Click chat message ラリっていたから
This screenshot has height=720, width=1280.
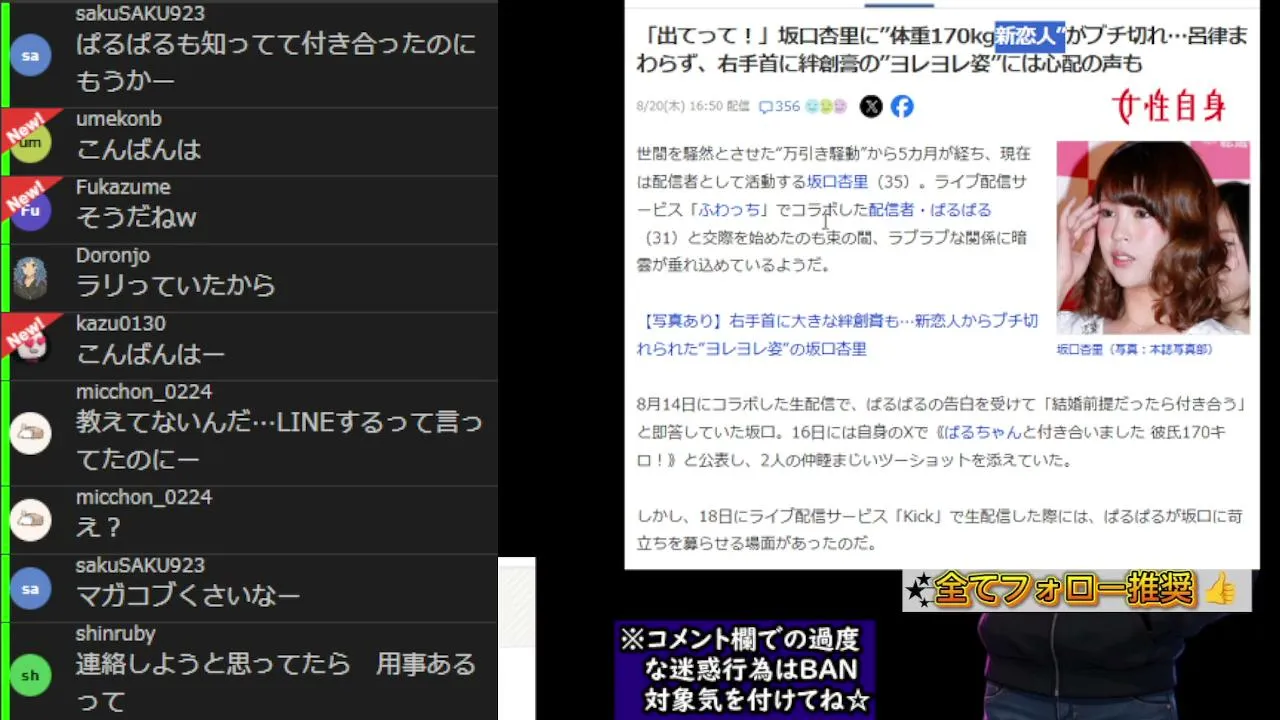click(175, 285)
